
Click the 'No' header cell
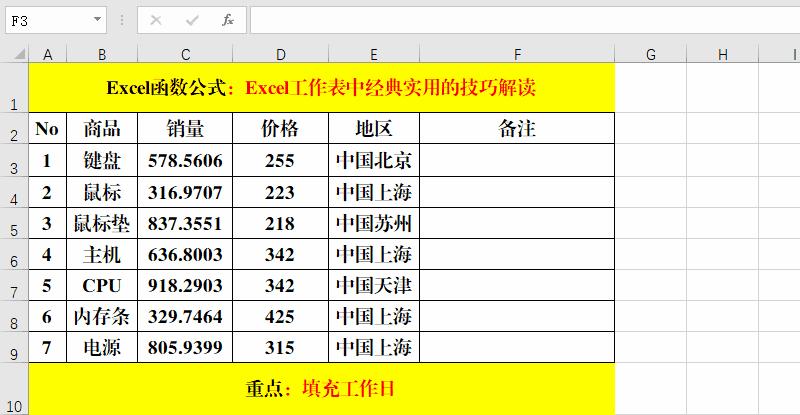[47, 128]
